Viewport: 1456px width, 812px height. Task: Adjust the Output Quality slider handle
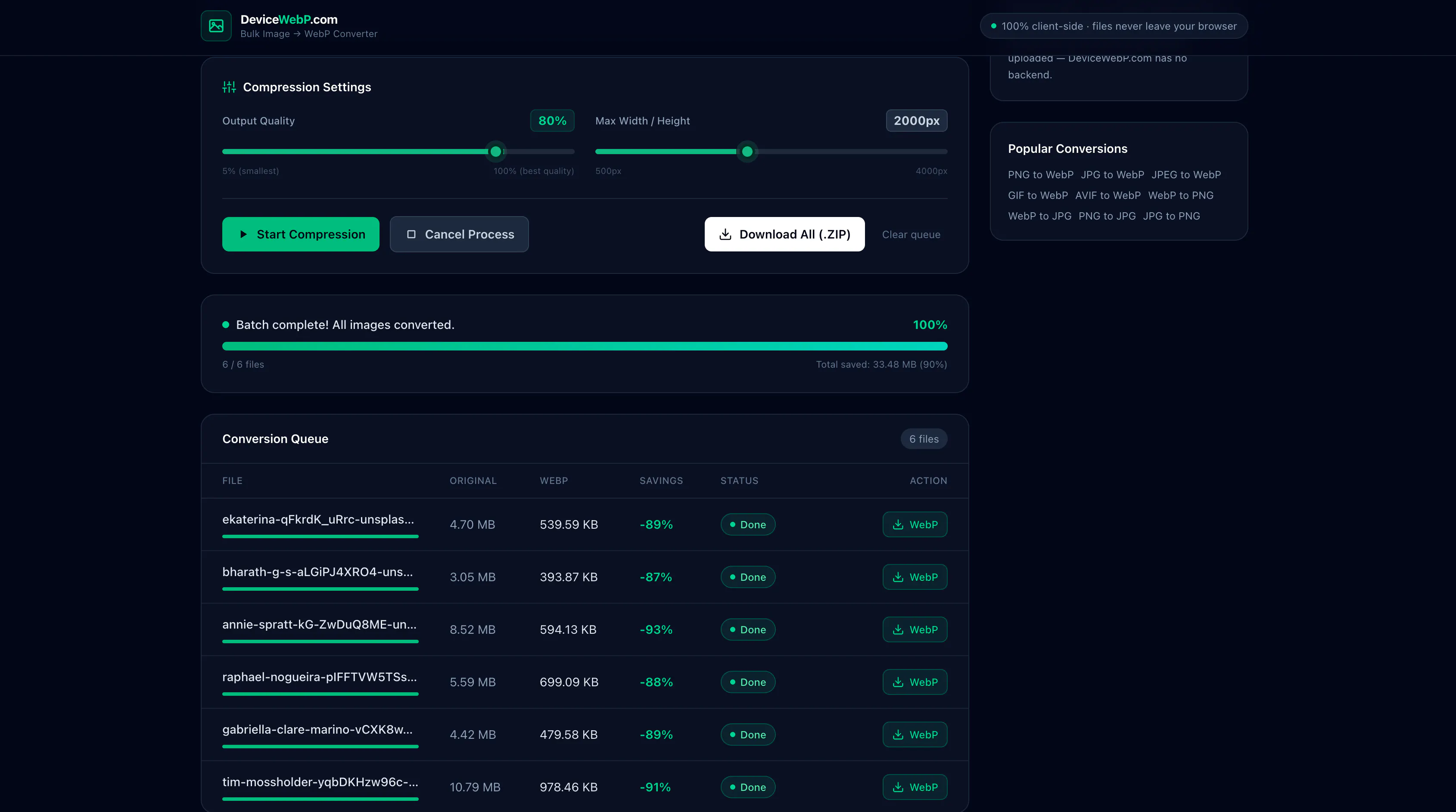[x=496, y=152]
